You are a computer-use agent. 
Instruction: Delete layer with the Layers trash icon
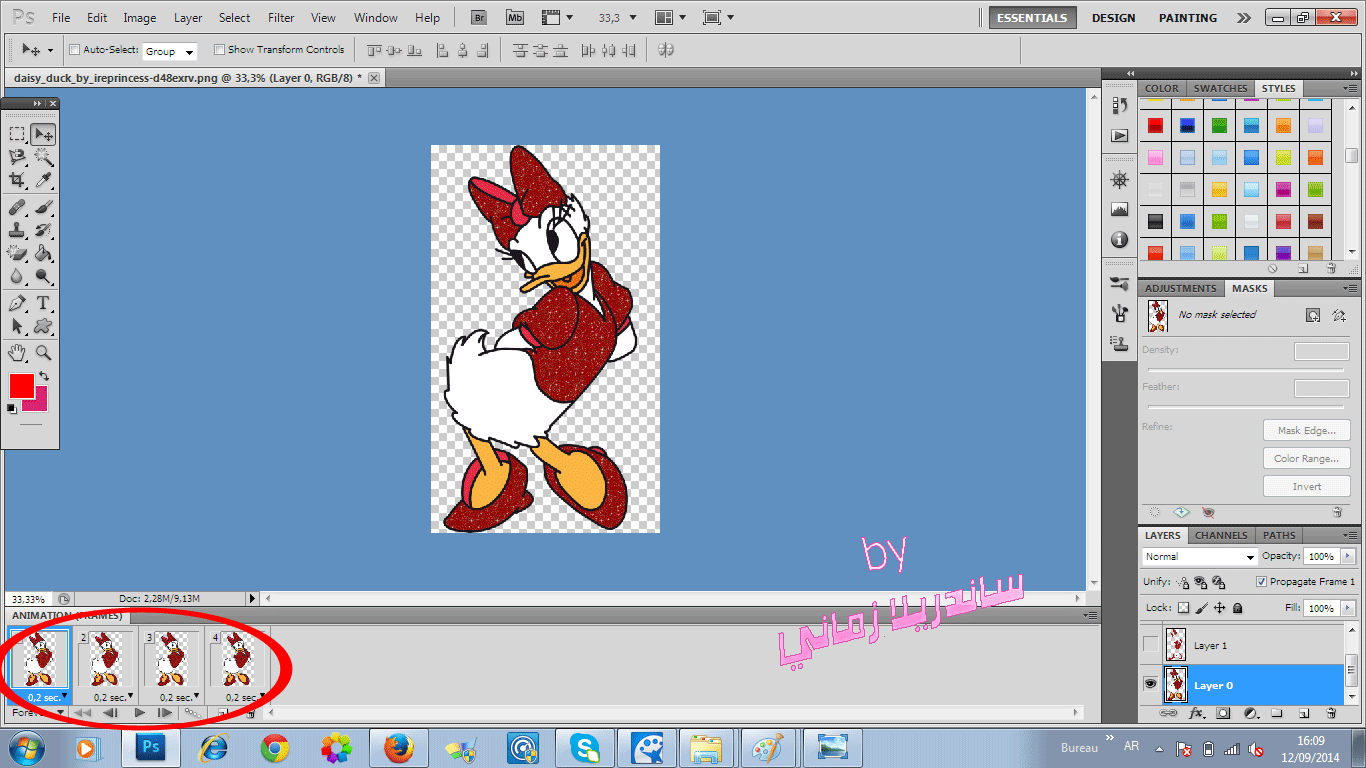point(1331,714)
